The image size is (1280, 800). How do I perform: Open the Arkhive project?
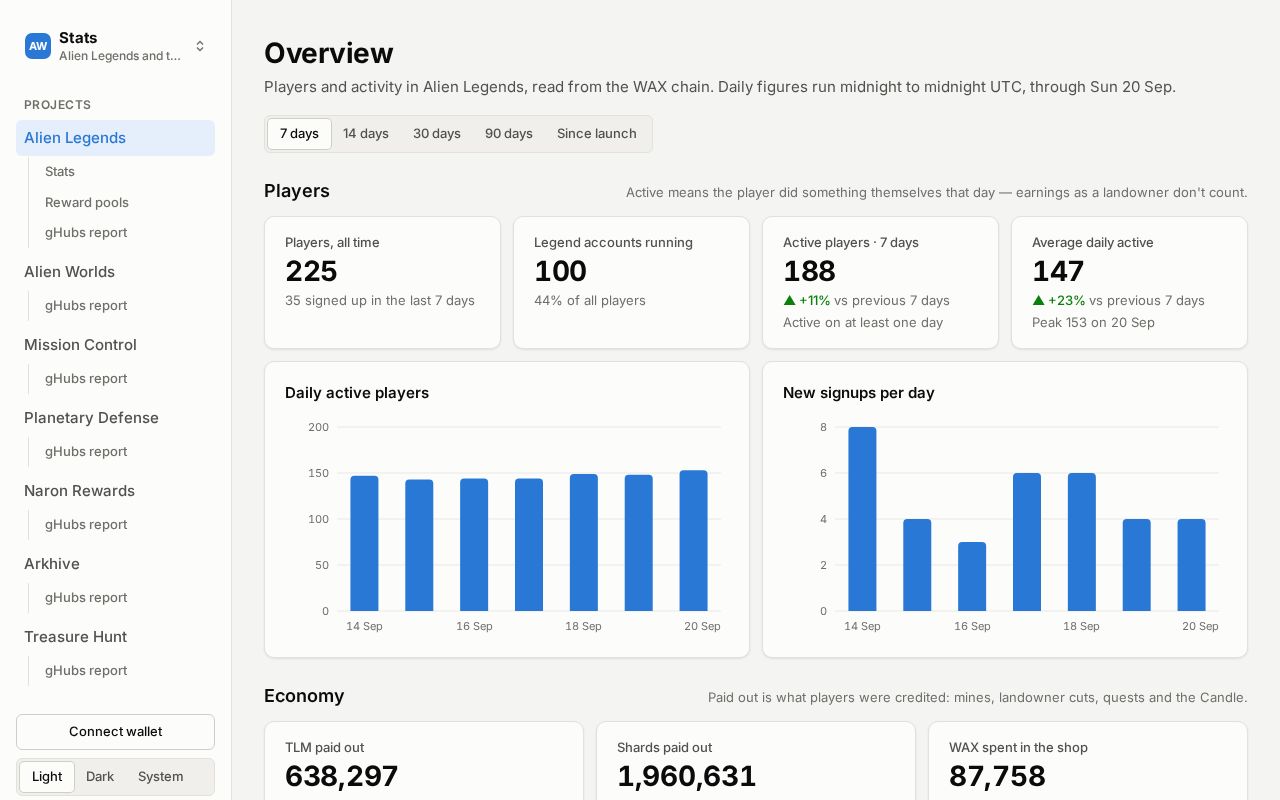point(52,564)
